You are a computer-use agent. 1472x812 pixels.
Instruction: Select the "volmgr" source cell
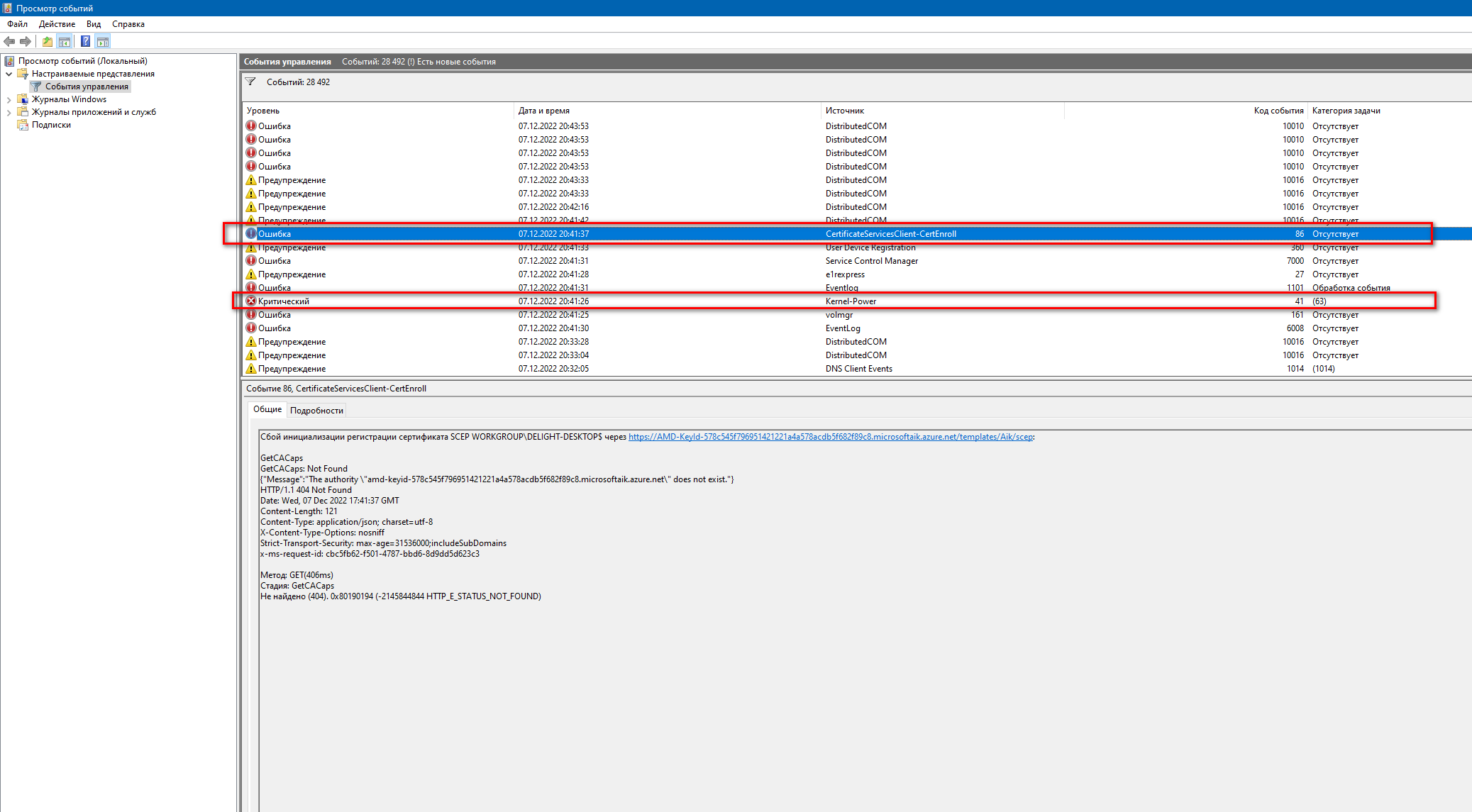point(839,314)
